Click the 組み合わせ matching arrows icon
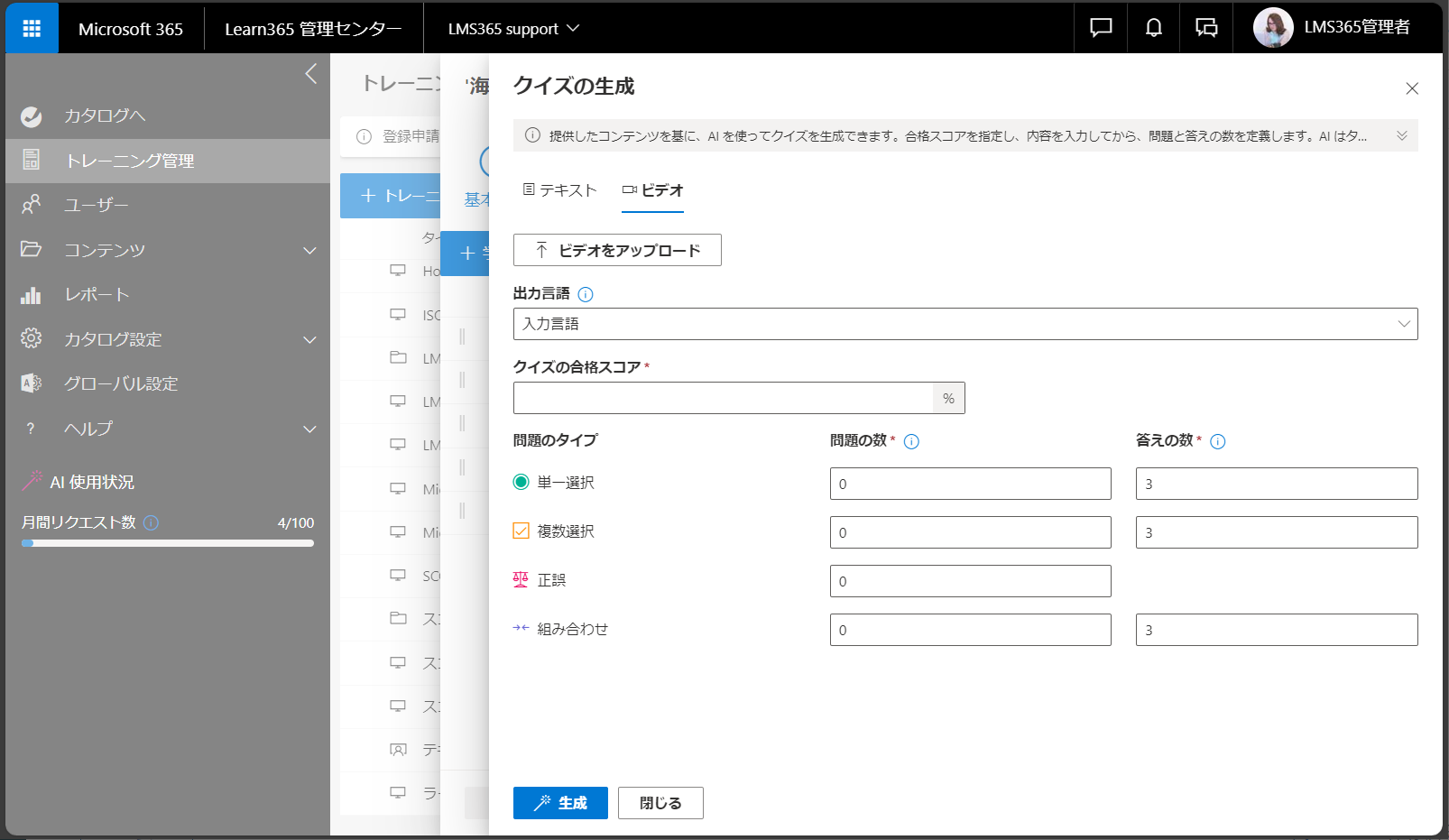The height and width of the screenshot is (840, 1449). pyautogui.click(x=521, y=628)
